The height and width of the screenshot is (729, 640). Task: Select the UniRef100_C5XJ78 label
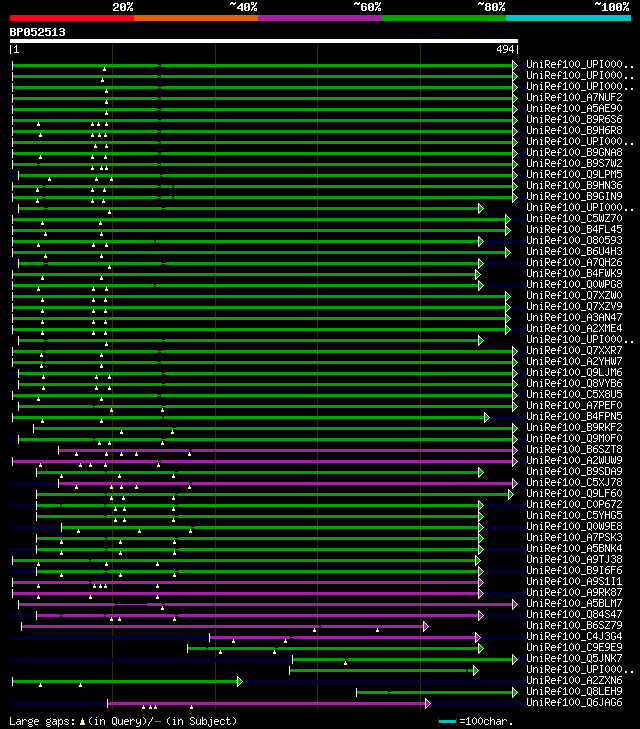(574, 483)
